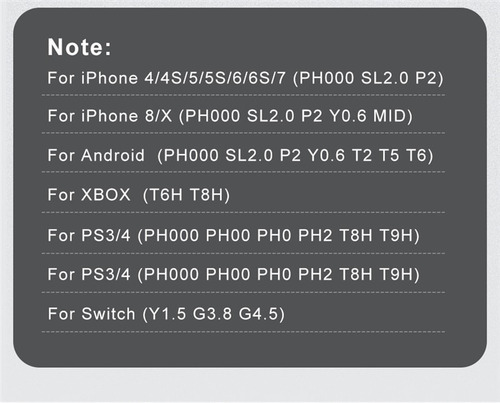Click the "Note:" heading
The height and width of the screenshot is (403, 500).
79,47
